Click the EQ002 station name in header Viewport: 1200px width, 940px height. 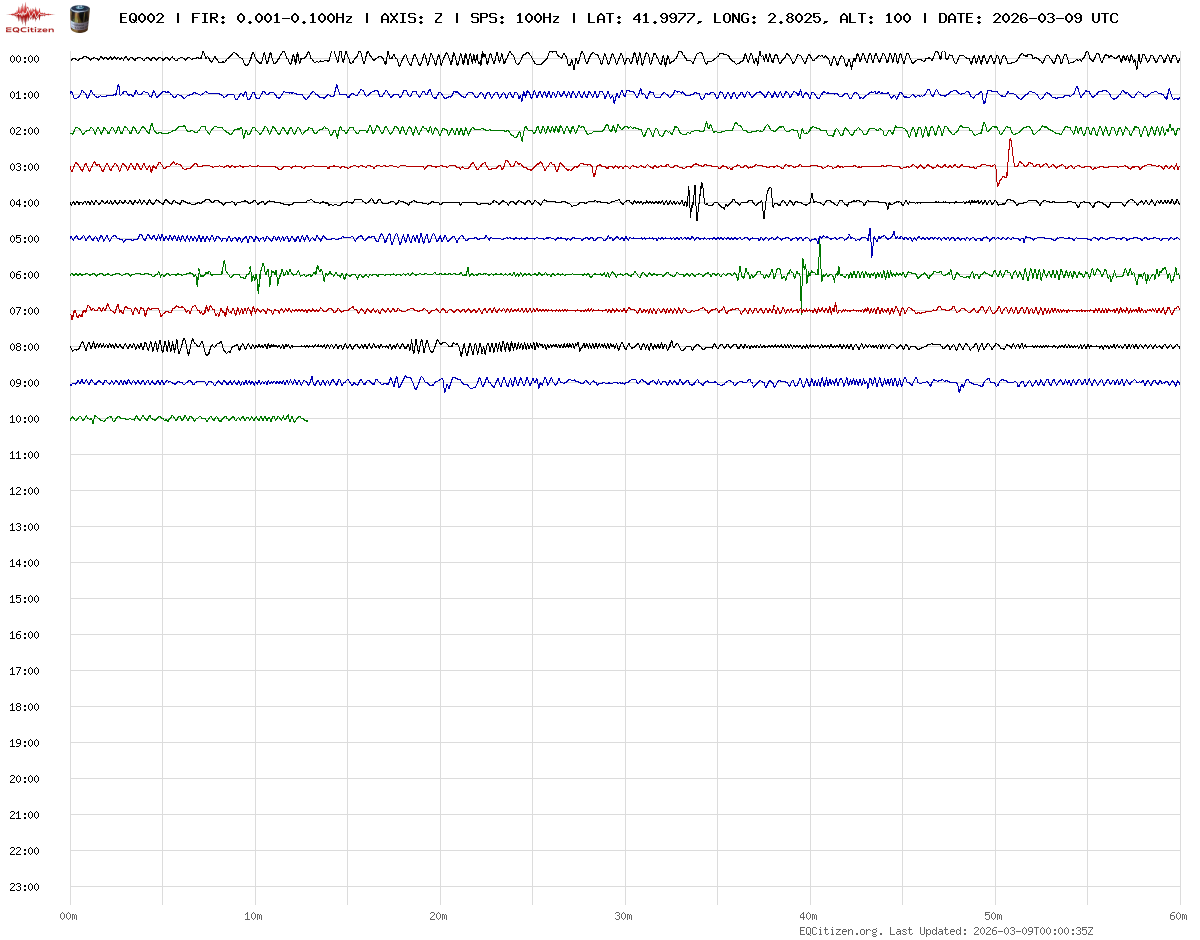coord(141,18)
